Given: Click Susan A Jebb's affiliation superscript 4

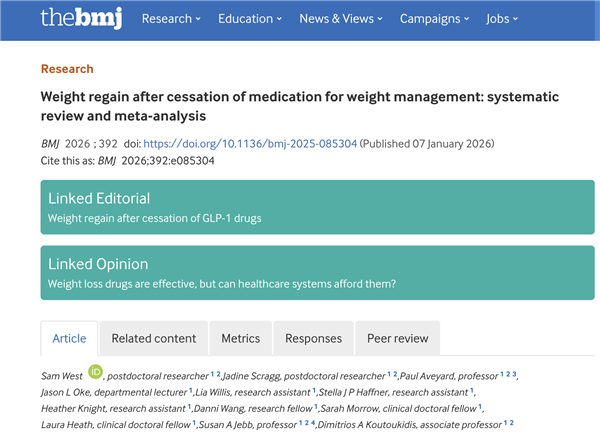Looking at the screenshot, I should pyautogui.click(x=313, y=423).
